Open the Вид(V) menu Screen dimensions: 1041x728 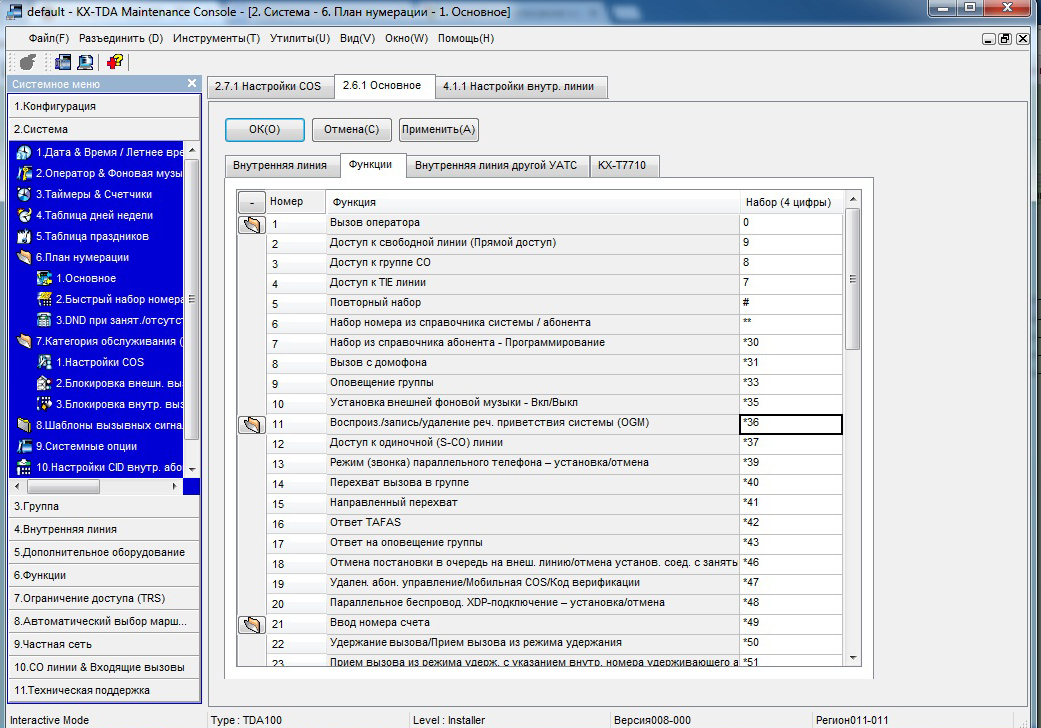(x=357, y=38)
